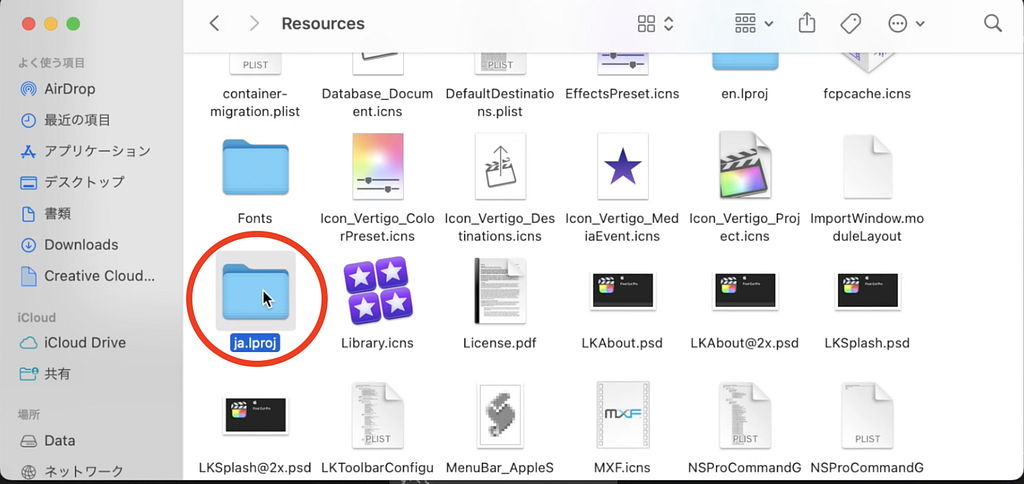
Task: Select the MXF.icns file
Action: (622, 415)
